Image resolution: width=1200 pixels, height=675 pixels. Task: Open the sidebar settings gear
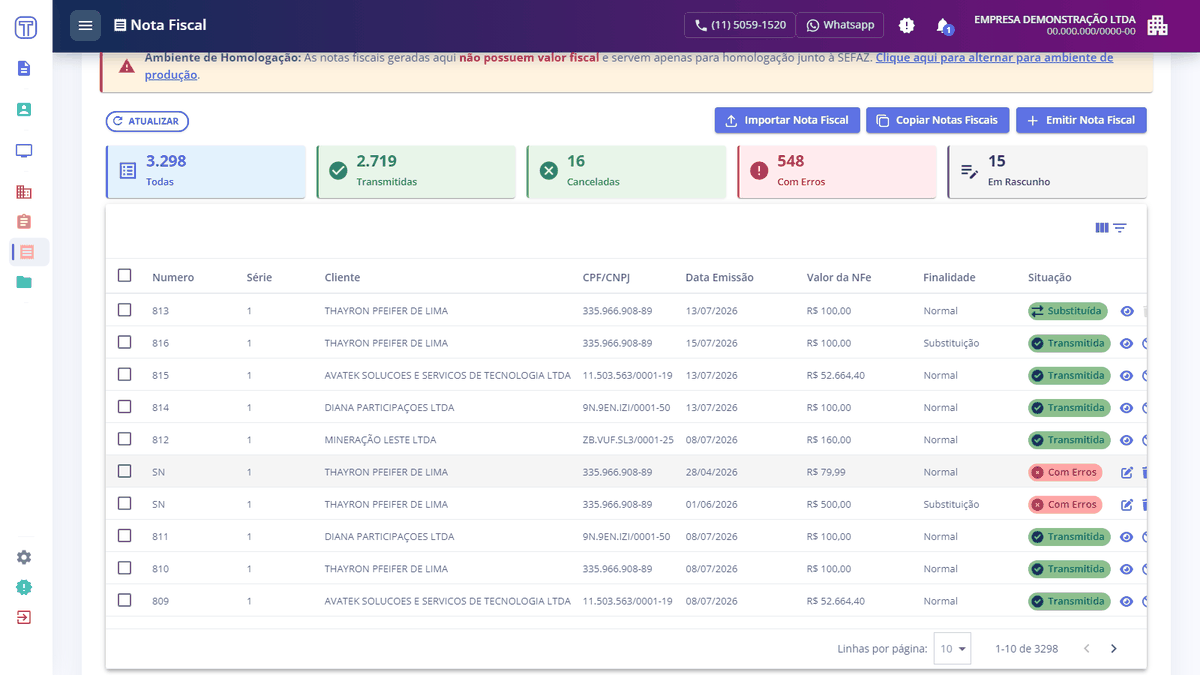[24, 557]
